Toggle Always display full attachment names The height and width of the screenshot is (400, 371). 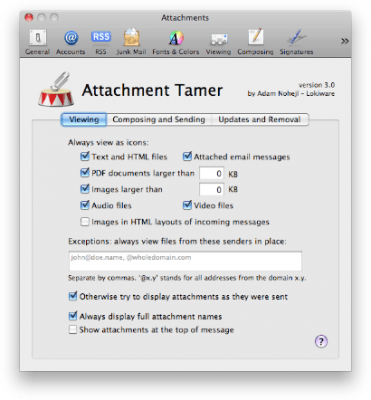73,316
